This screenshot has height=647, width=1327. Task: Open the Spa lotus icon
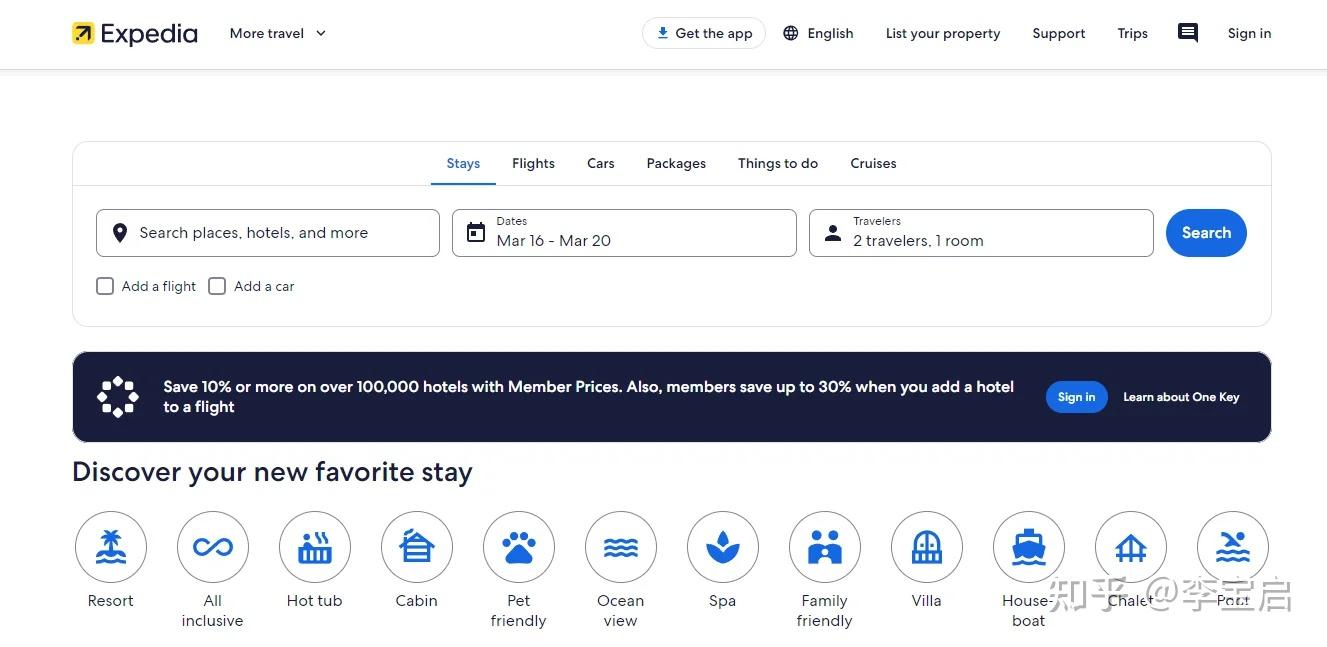pyautogui.click(x=723, y=547)
